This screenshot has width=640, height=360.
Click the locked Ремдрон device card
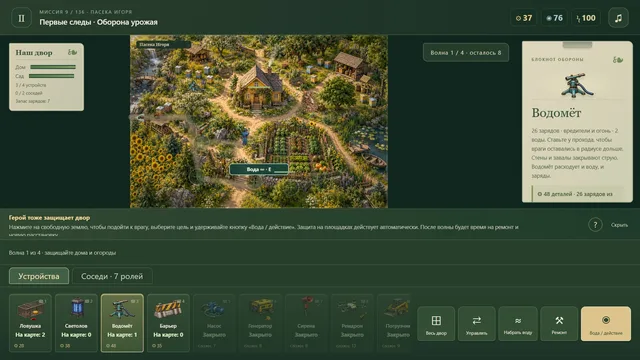[352, 323]
